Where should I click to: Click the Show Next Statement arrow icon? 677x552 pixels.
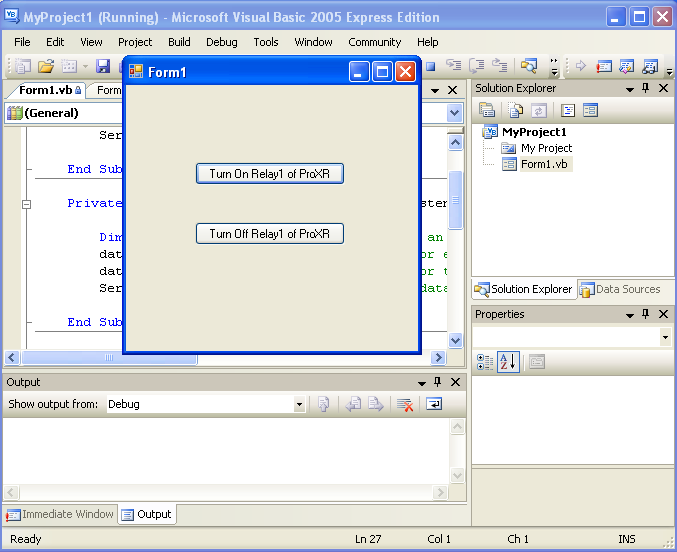[581, 66]
